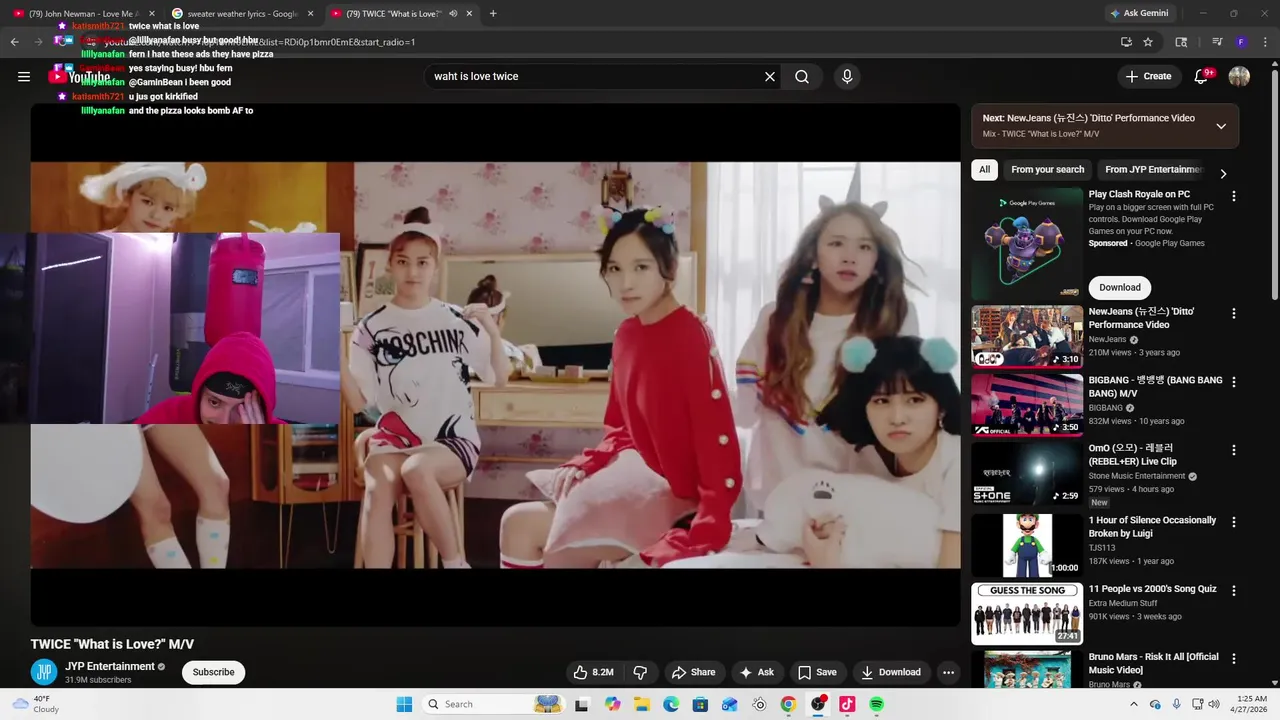
Task: Open TikTok from the taskbar
Action: (x=847, y=704)
